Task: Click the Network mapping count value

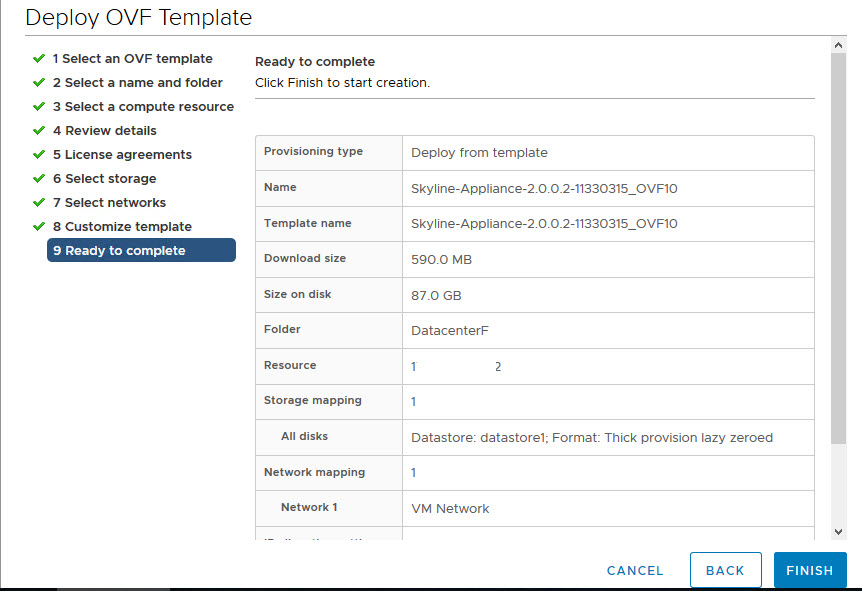Action: click(414, 473)
